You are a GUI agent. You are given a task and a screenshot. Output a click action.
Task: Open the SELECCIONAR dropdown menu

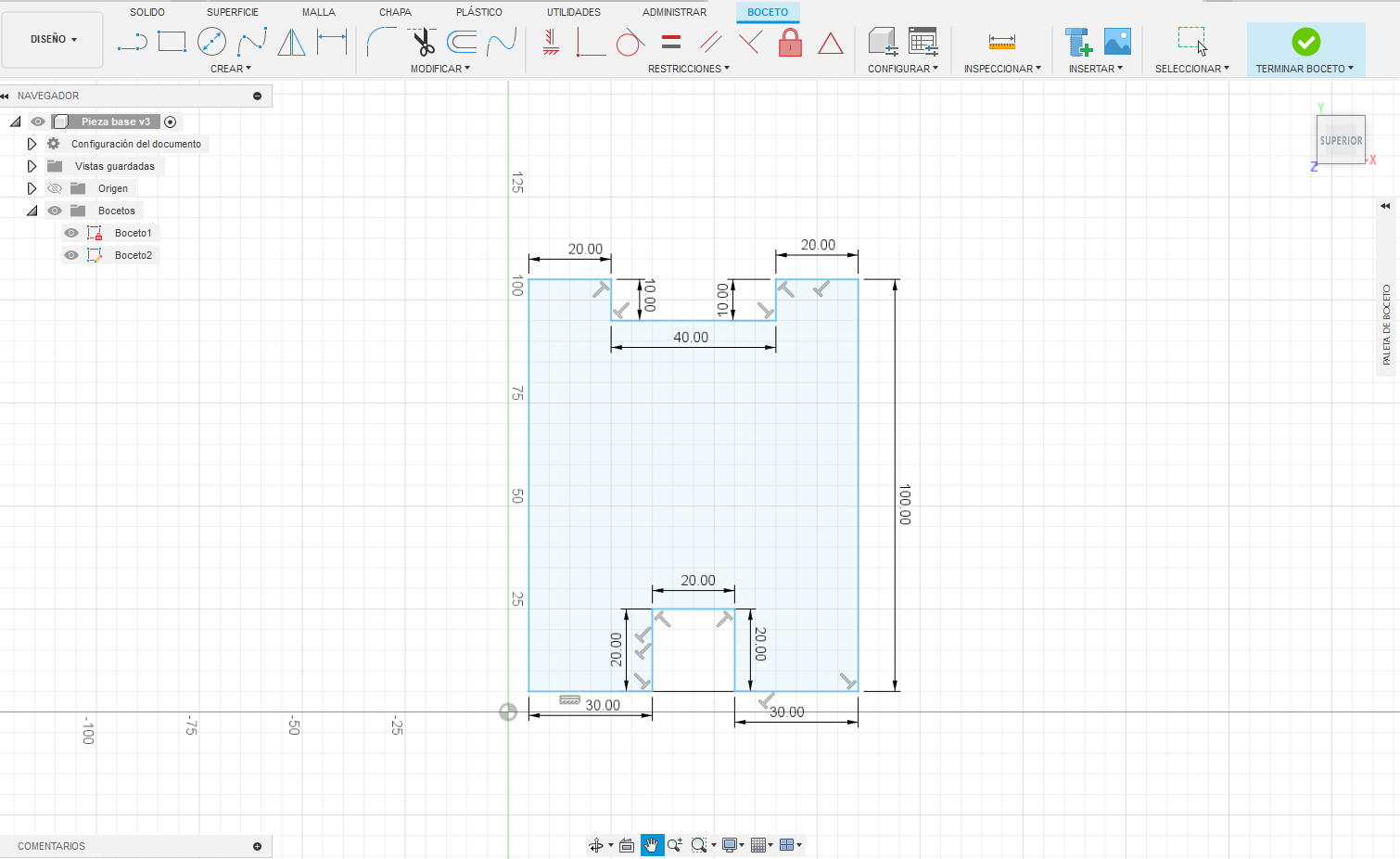click(1192, 69)
